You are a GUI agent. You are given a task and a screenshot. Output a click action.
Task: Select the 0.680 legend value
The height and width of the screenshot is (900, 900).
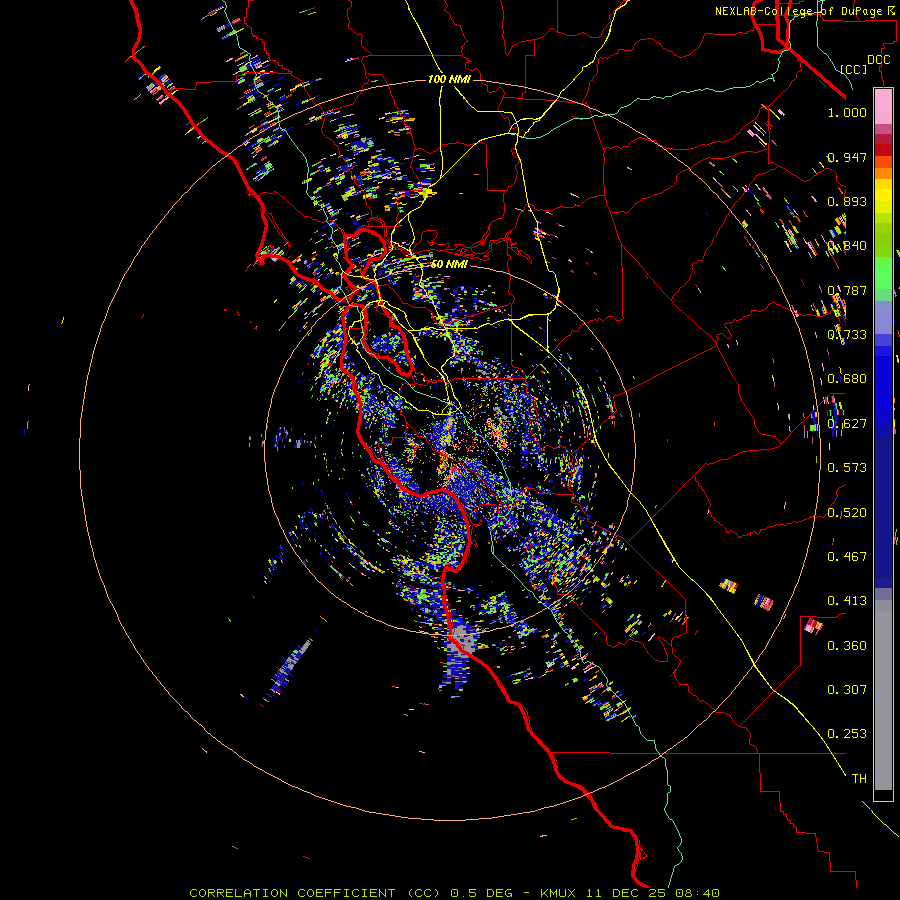(x=847, y=379)
